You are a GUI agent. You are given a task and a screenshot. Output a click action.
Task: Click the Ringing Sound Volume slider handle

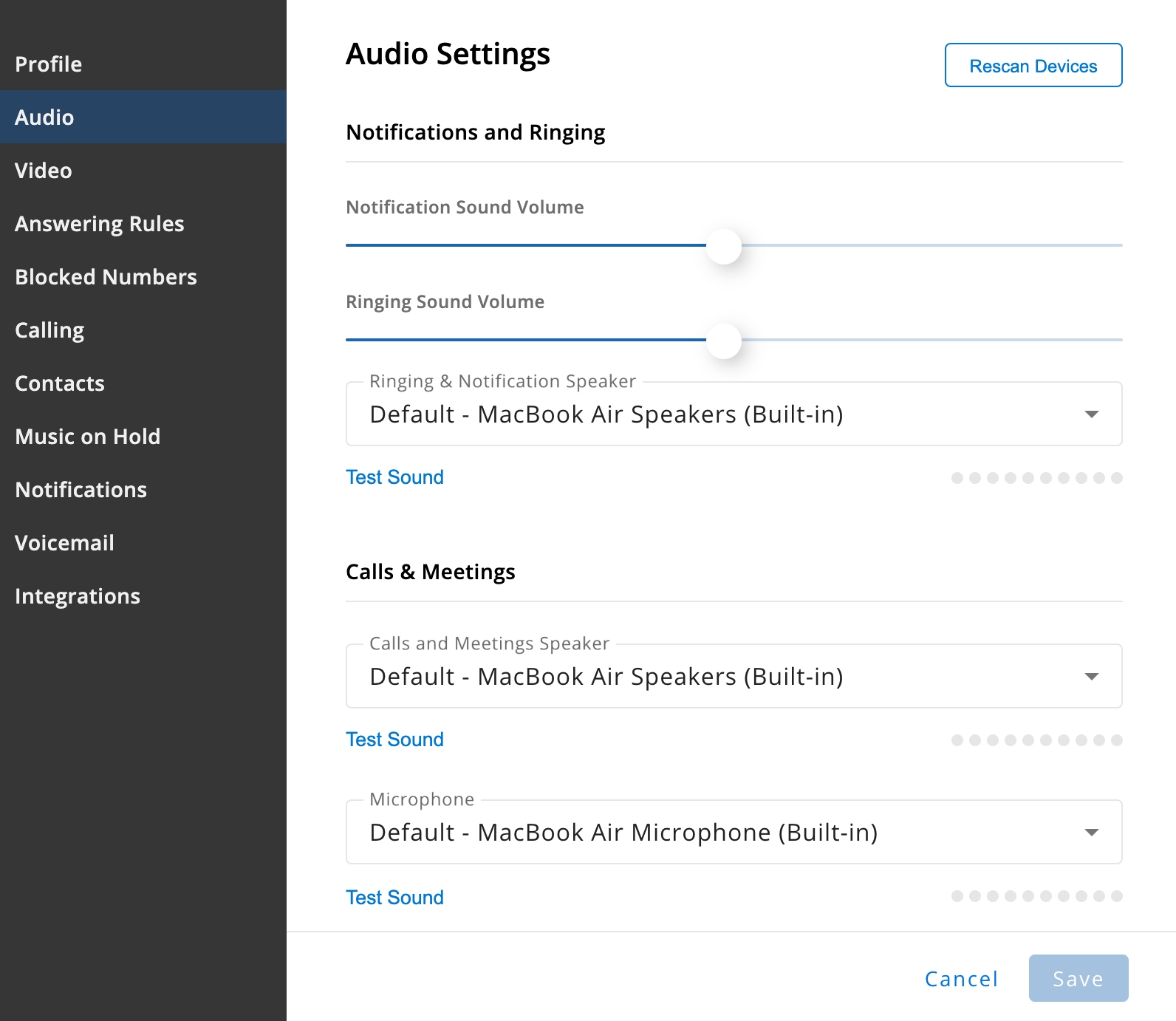click(x=724, y=341)
